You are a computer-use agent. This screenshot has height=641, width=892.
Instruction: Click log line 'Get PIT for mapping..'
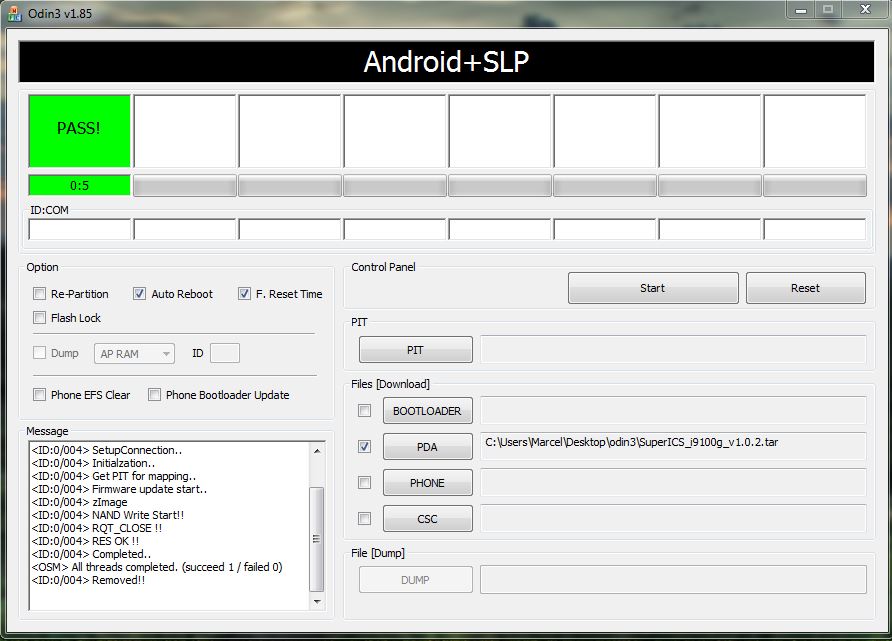pyautogui.click(x=114, y=476)
